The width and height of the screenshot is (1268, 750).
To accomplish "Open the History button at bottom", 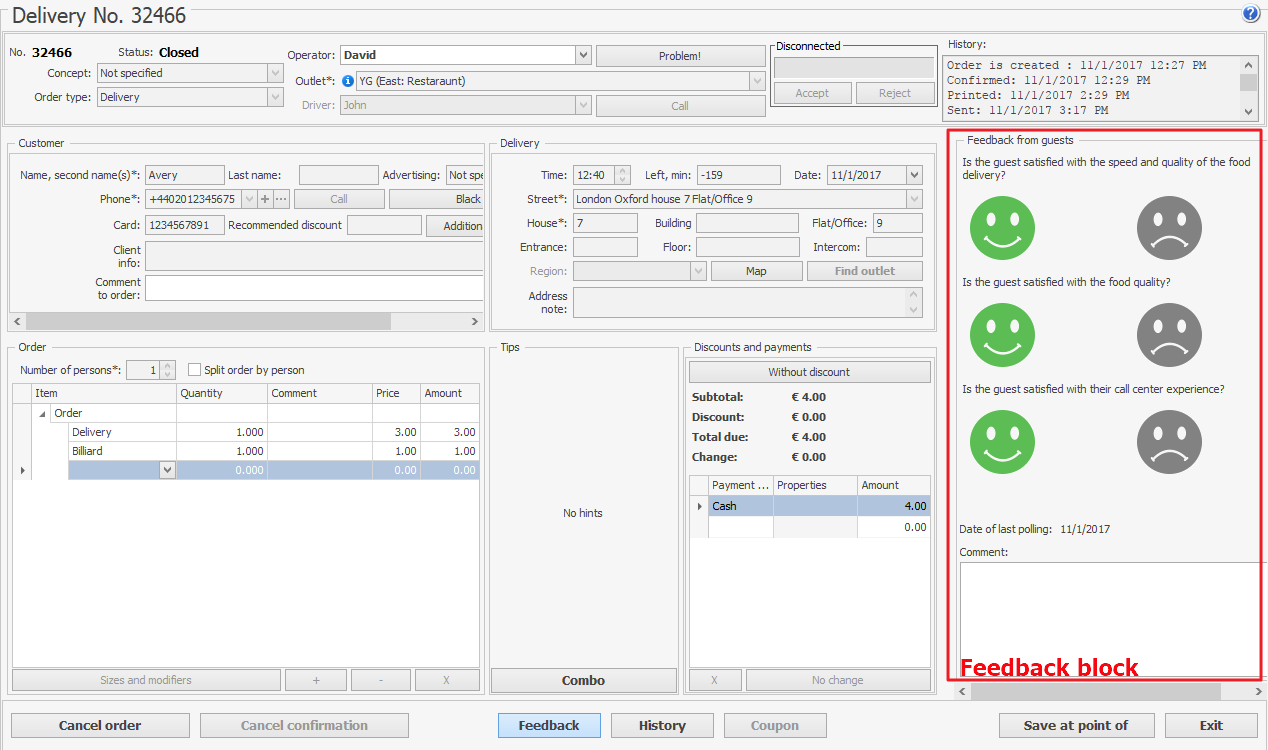I will click(x=662, y=725).
